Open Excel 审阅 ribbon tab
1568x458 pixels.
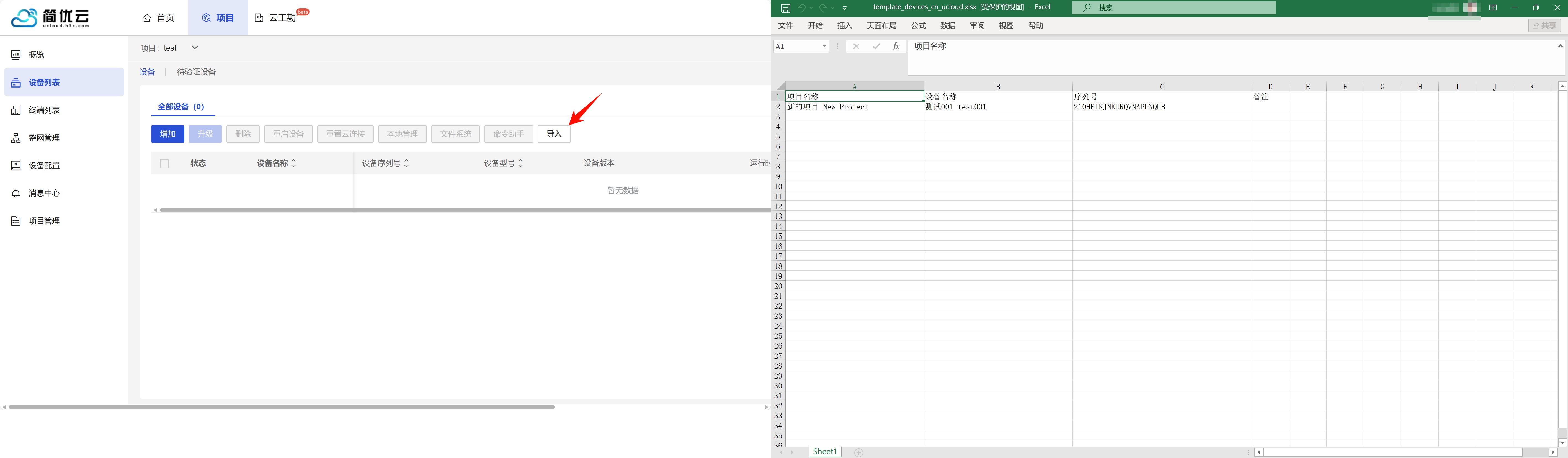[977, 25]
